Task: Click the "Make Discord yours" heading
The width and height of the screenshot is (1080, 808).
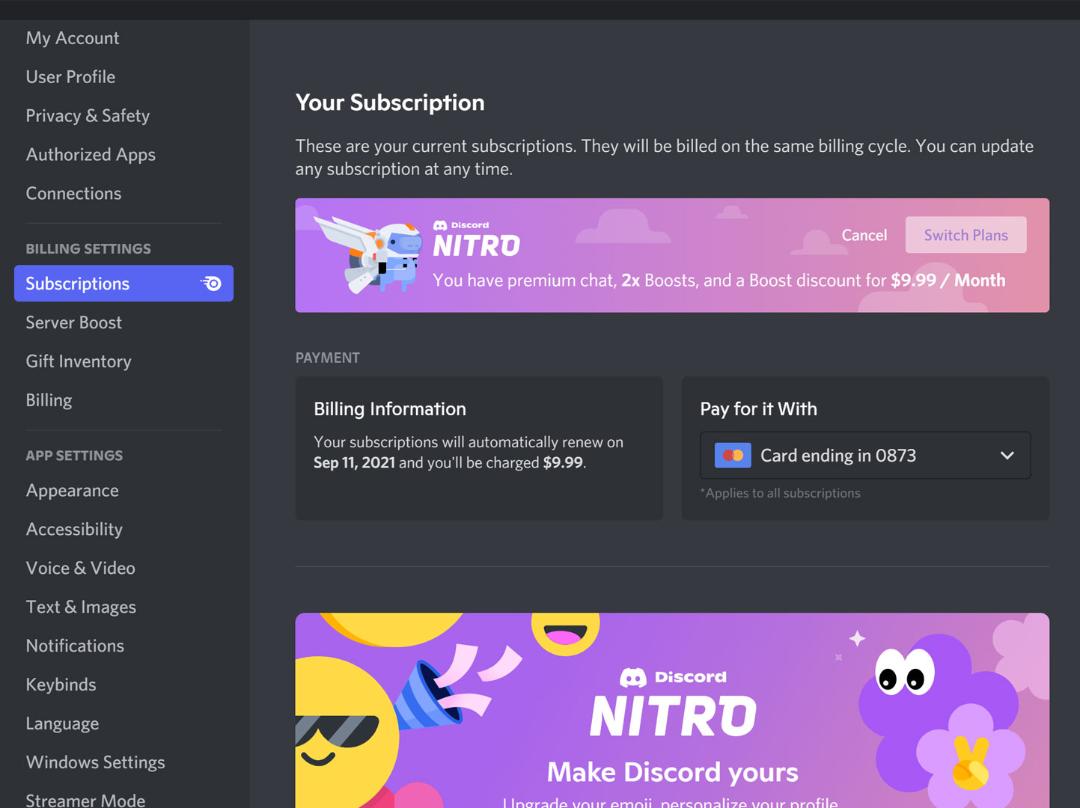Action: 672,772
